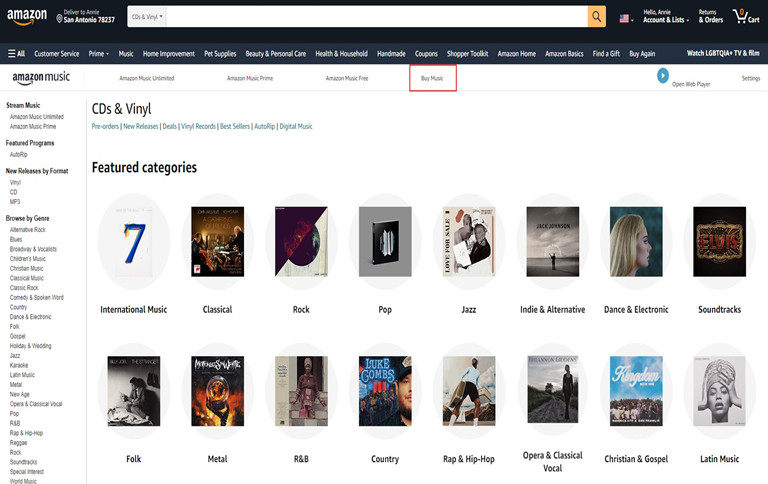Open the All hamburger menu

point(16,53)
